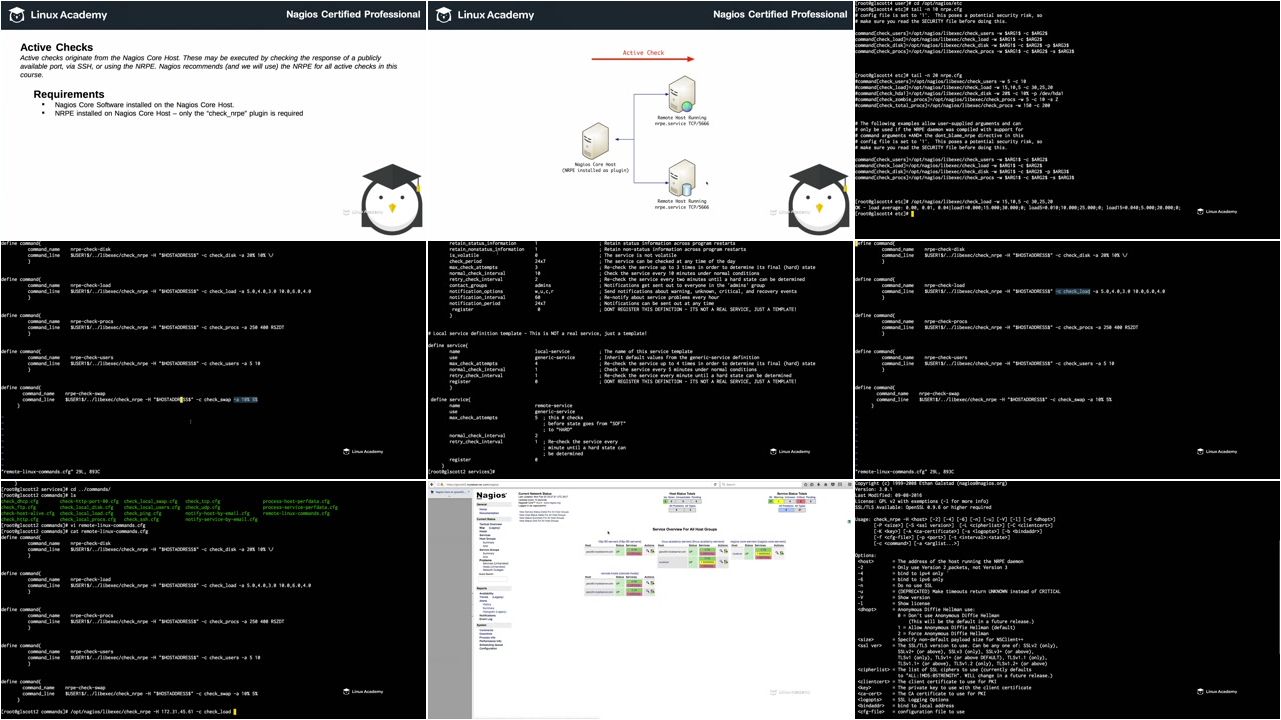The height and width of the screenshot is (720, 1281).
Task: Click the check_nrpe -H 172.31.45.61 command prompt
Action: click(x=117, y=711)
